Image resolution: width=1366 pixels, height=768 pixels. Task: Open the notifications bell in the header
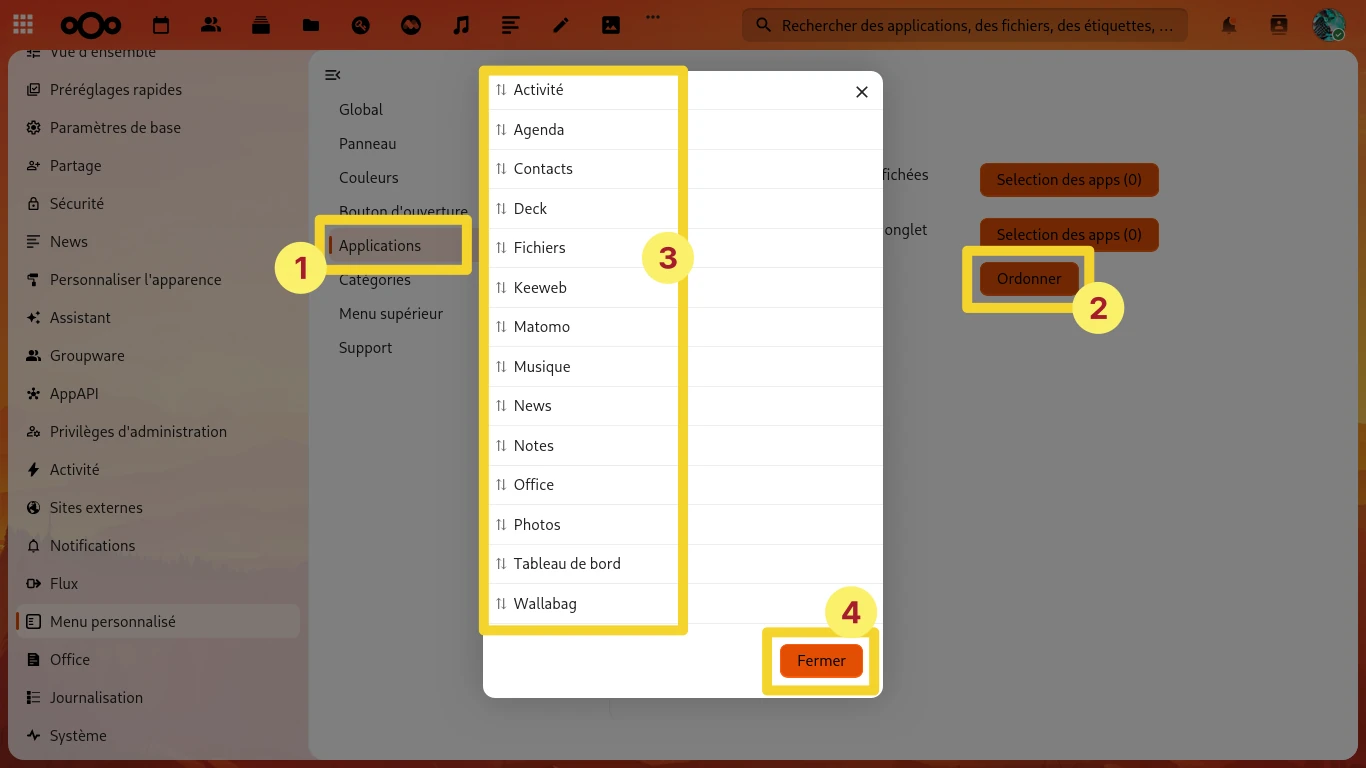(x=1229, y=25)
